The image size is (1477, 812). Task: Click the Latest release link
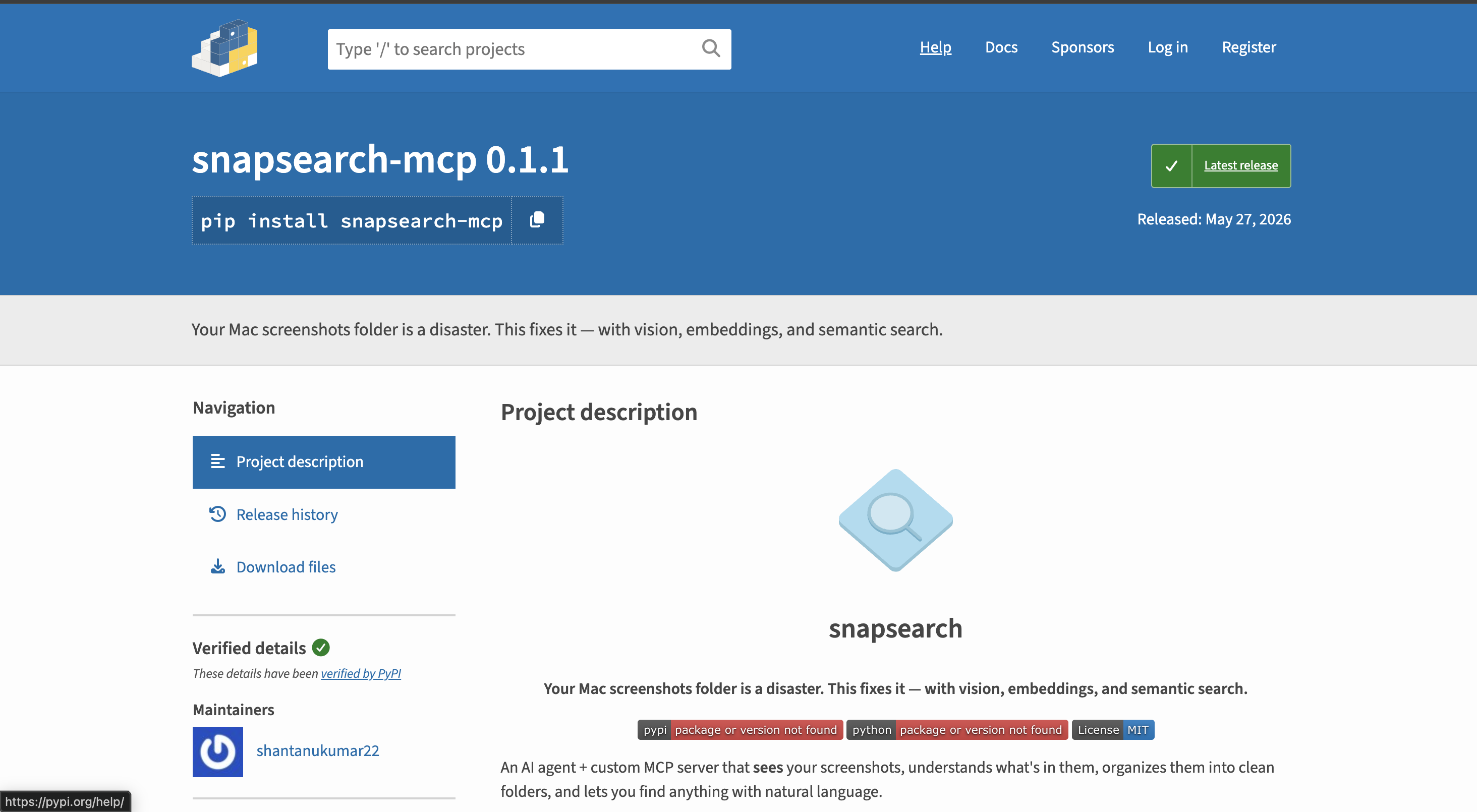(x=1241, y=165)
